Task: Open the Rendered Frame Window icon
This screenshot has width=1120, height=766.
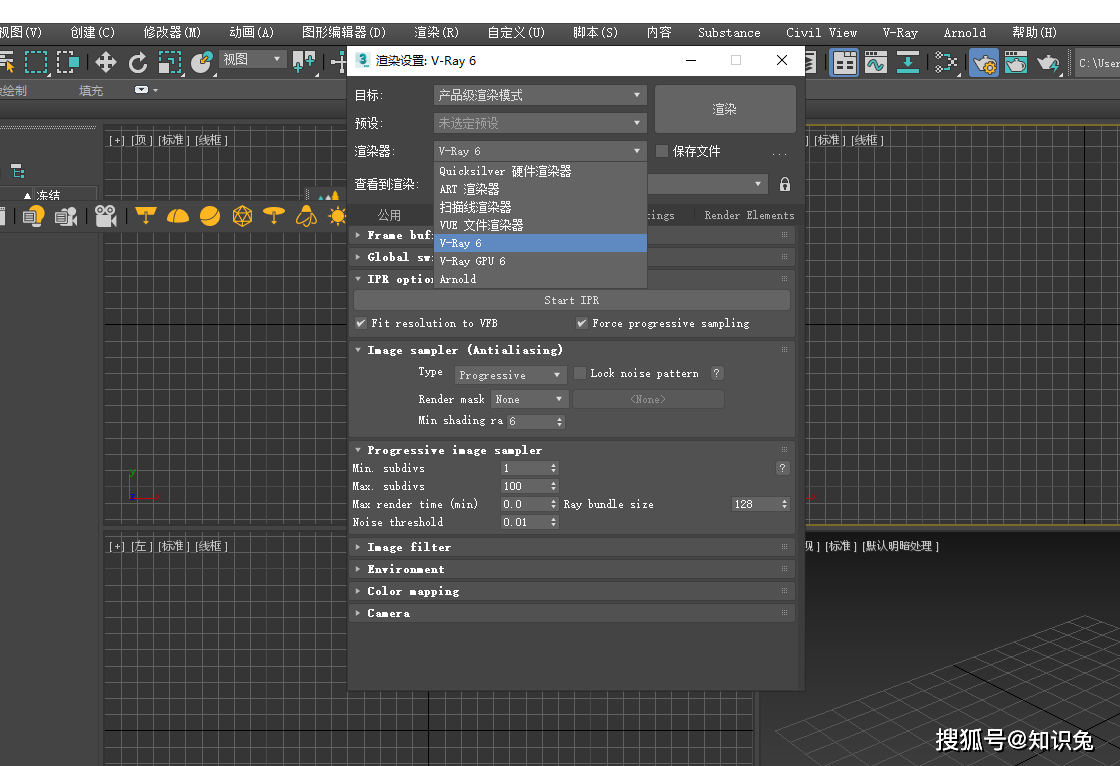Action: tap(1016, 64)
